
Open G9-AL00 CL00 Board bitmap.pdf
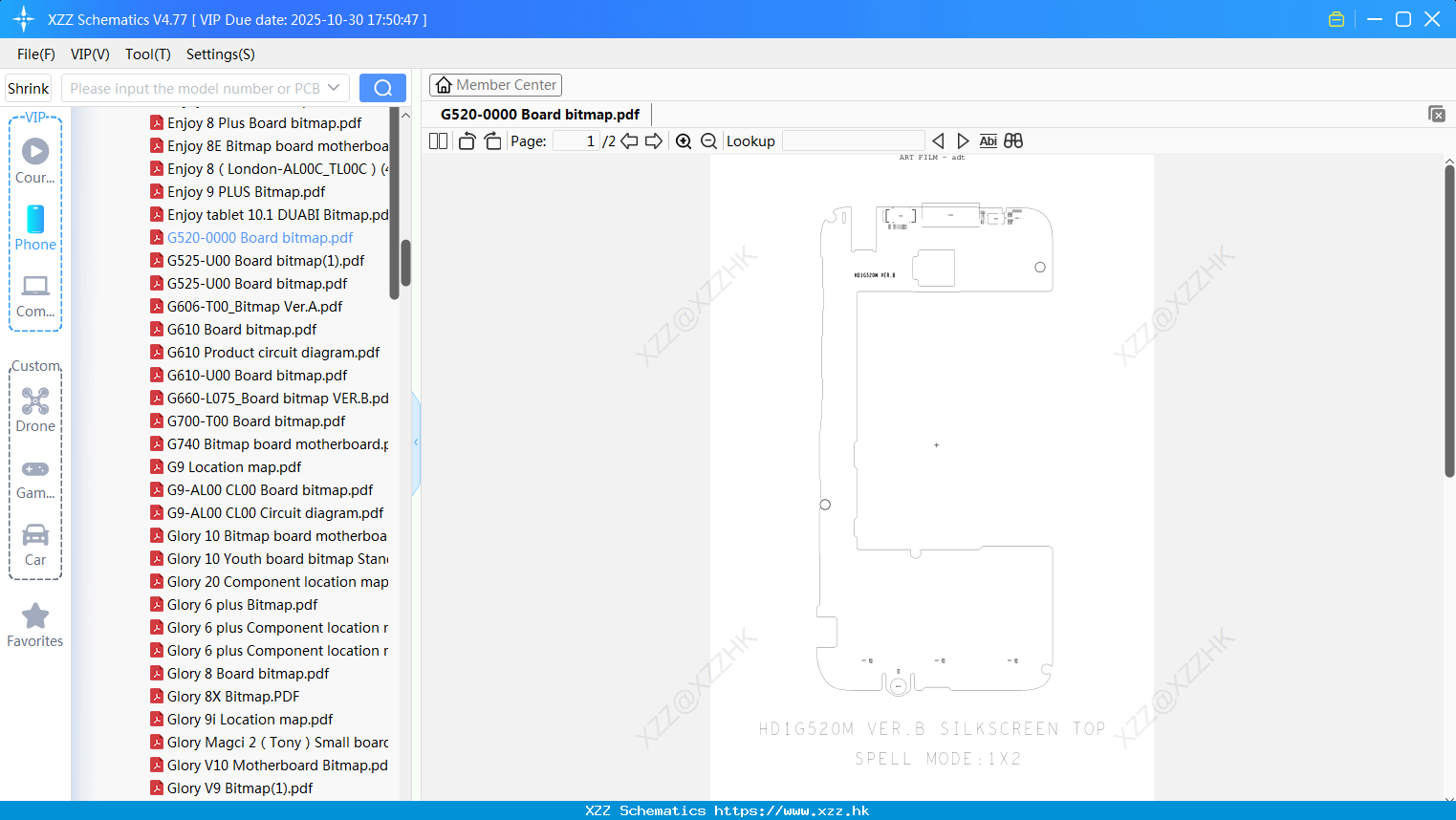[x=270, y=490]
